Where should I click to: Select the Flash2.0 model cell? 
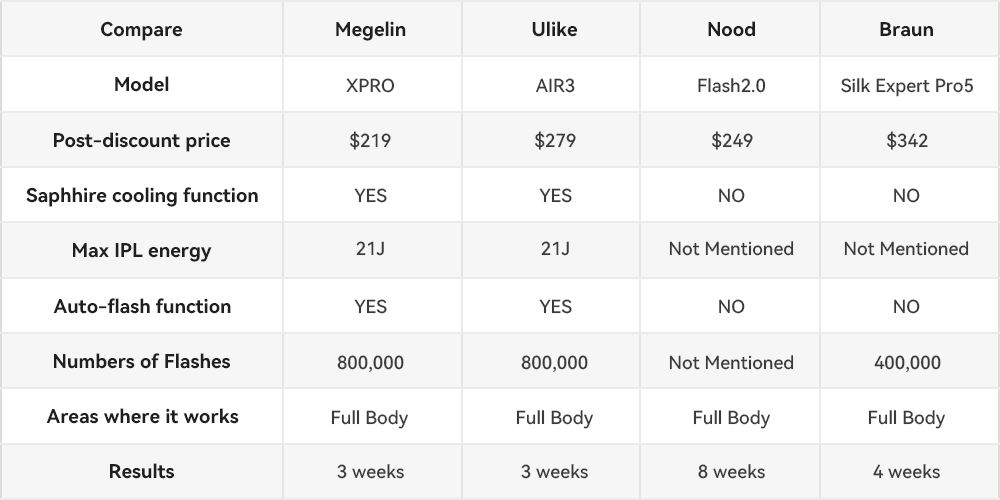pyautogui.click(x=732, y=85)
